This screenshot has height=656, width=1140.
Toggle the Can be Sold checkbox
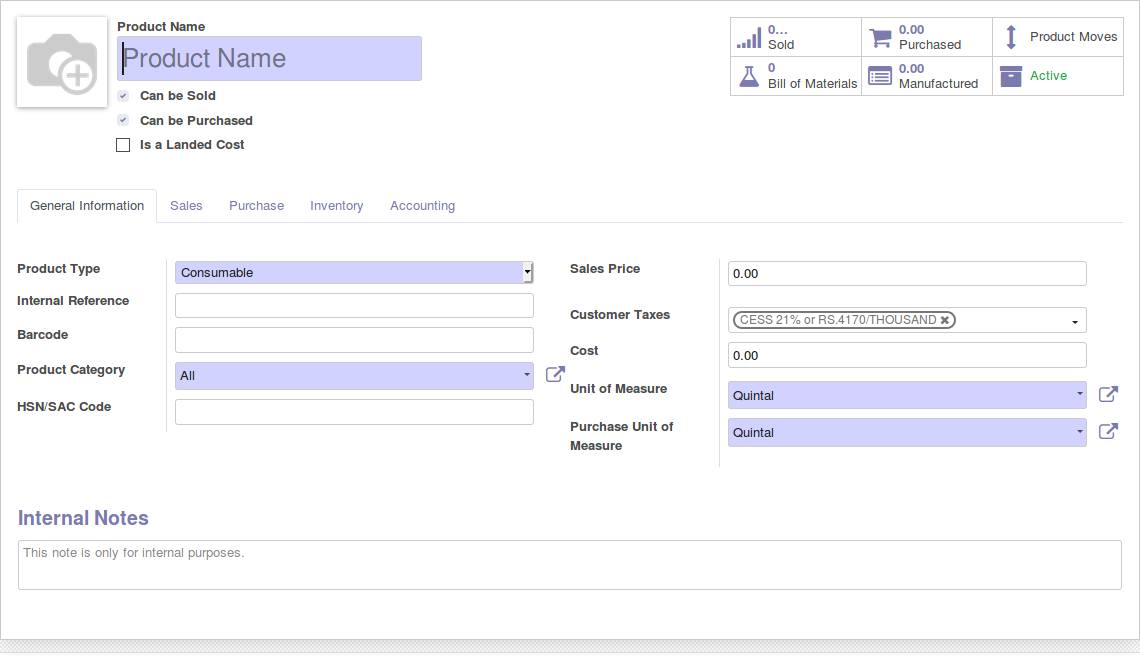[123, 96]
